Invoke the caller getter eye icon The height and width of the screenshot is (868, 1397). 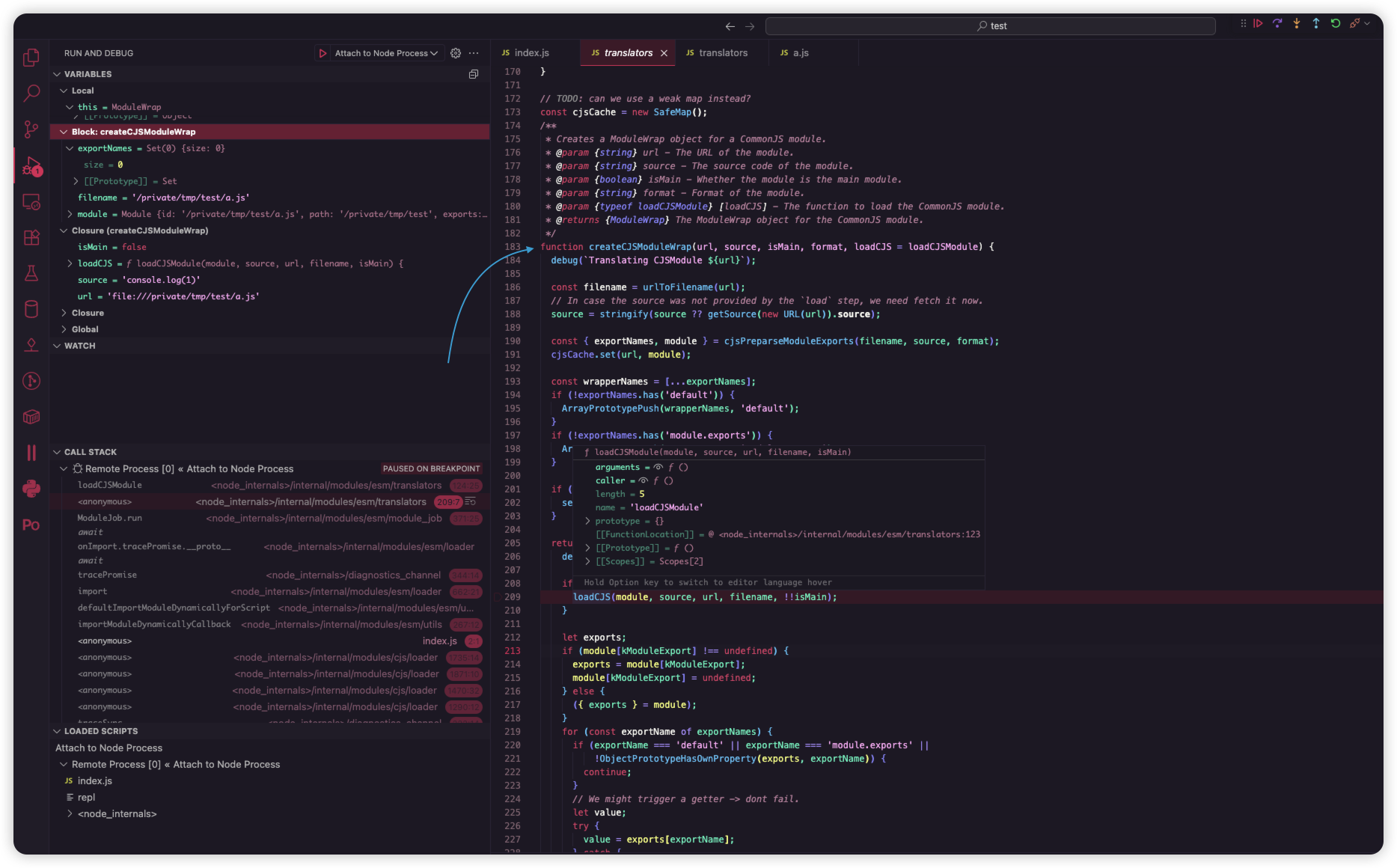click(644, 480)
